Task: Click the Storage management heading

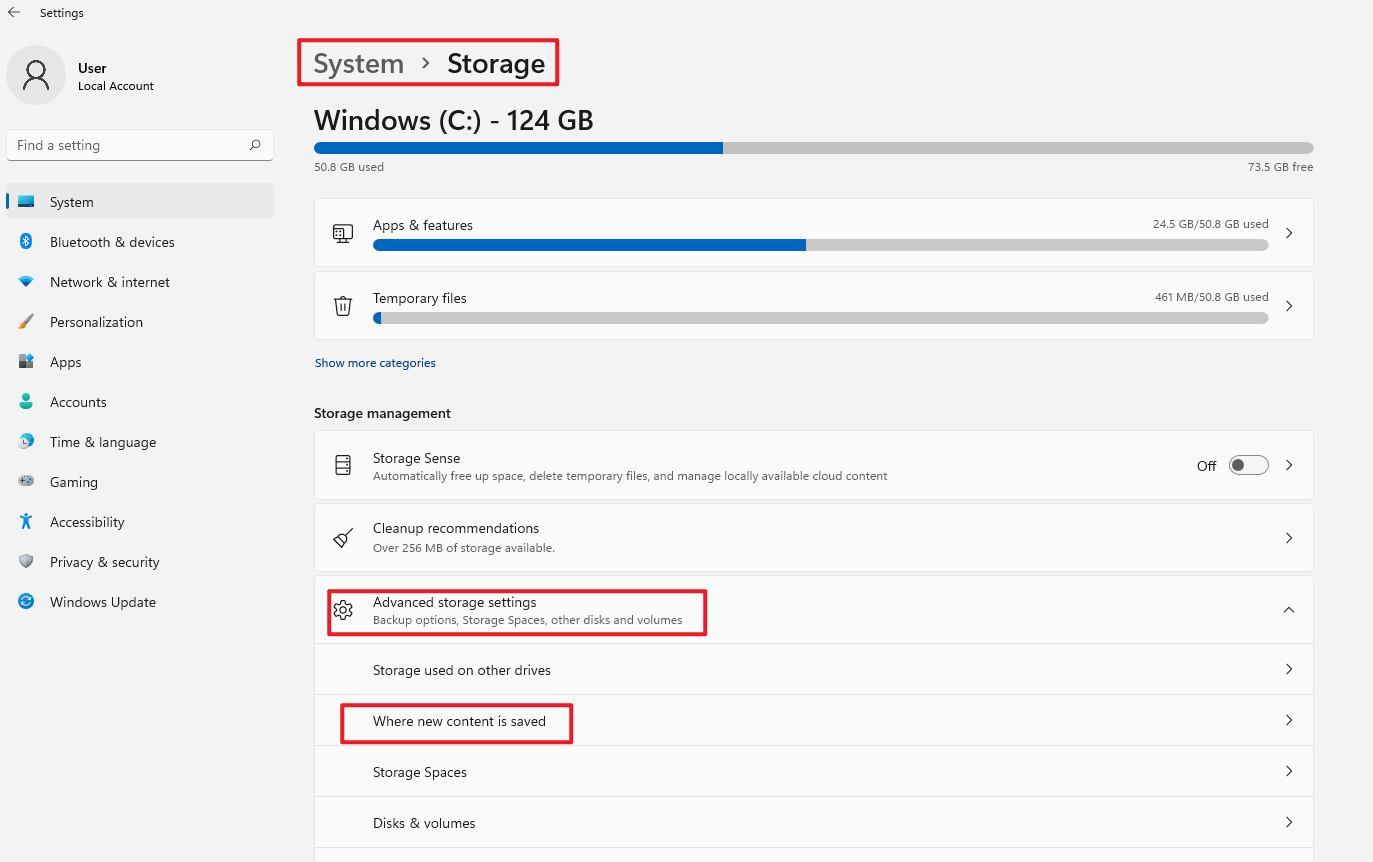Action: 382,413
